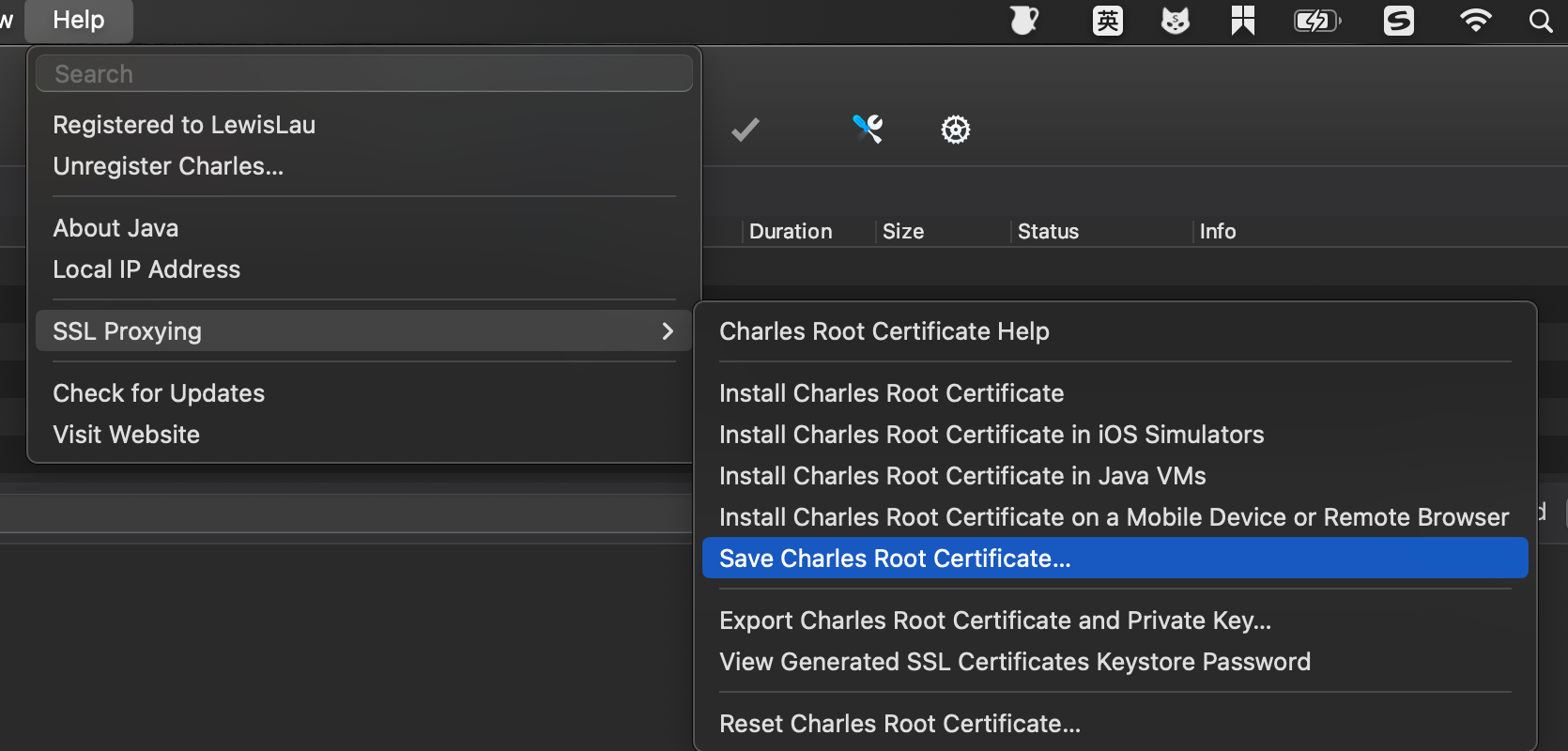1568x751 pixels.
Task: Select Visit Website menu item
Action: [364, 435]
